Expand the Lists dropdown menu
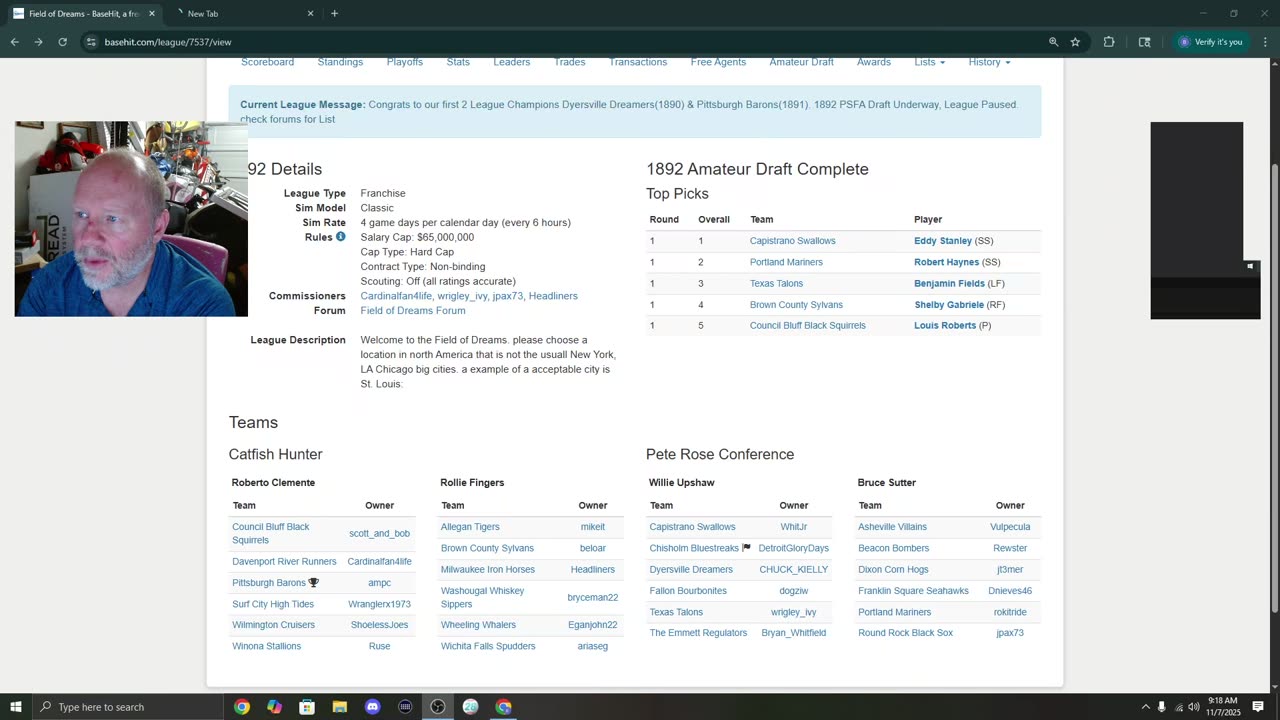 coord(929,62)
